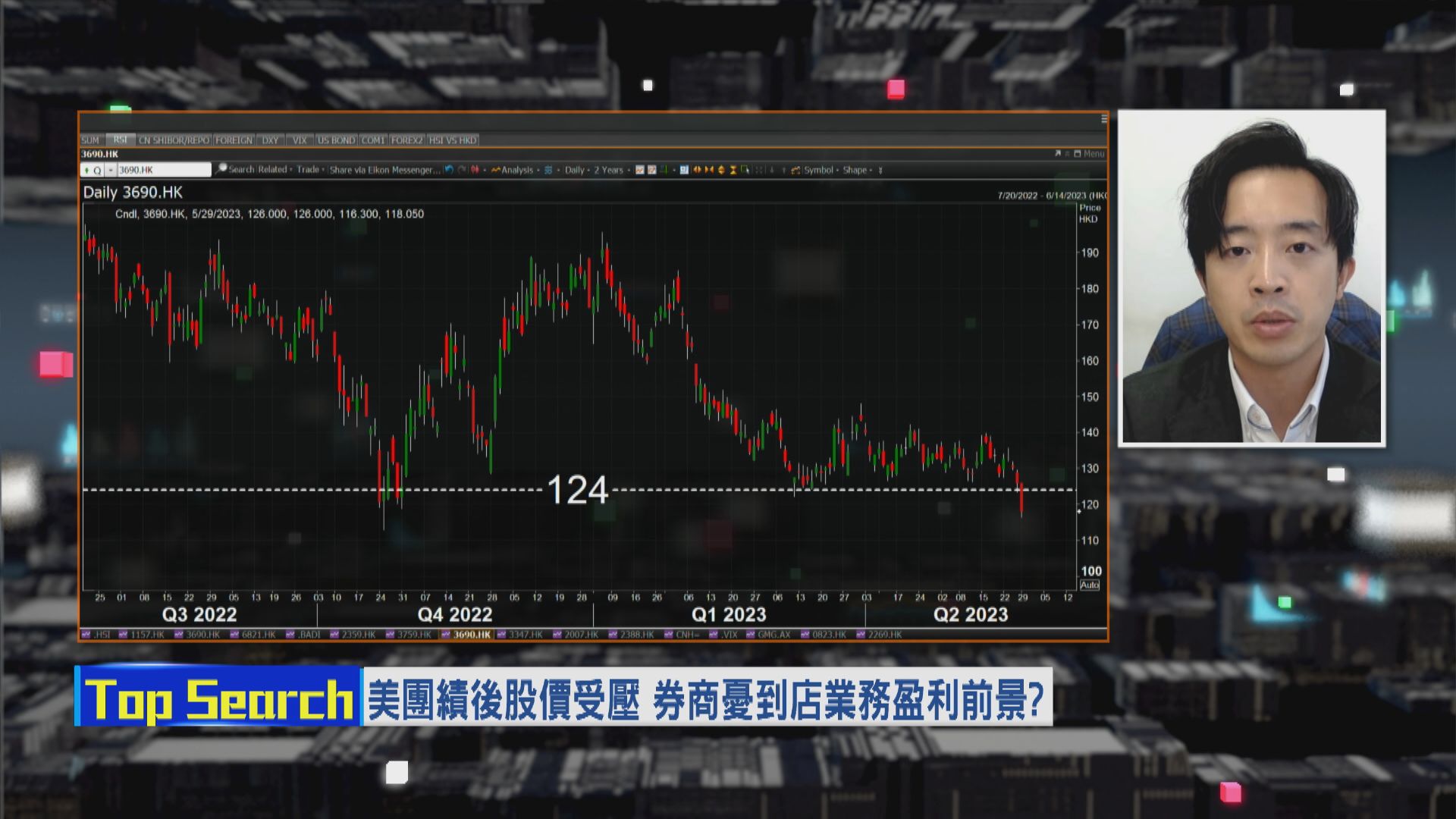Click the orange horizontal-expand arrows icon
This screenshot has width=1456, height=819.
[x=698, y=170]
